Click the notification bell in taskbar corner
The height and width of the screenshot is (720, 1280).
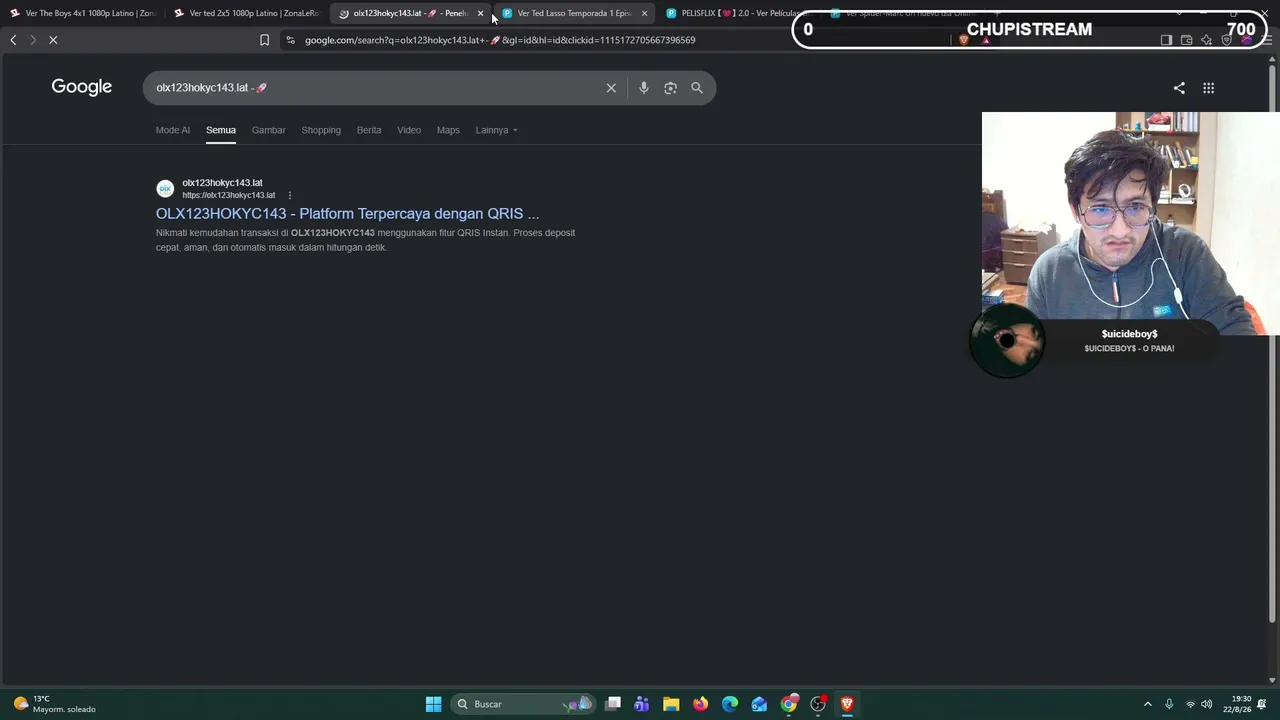pyautogui.click(x=1263, y=704)
